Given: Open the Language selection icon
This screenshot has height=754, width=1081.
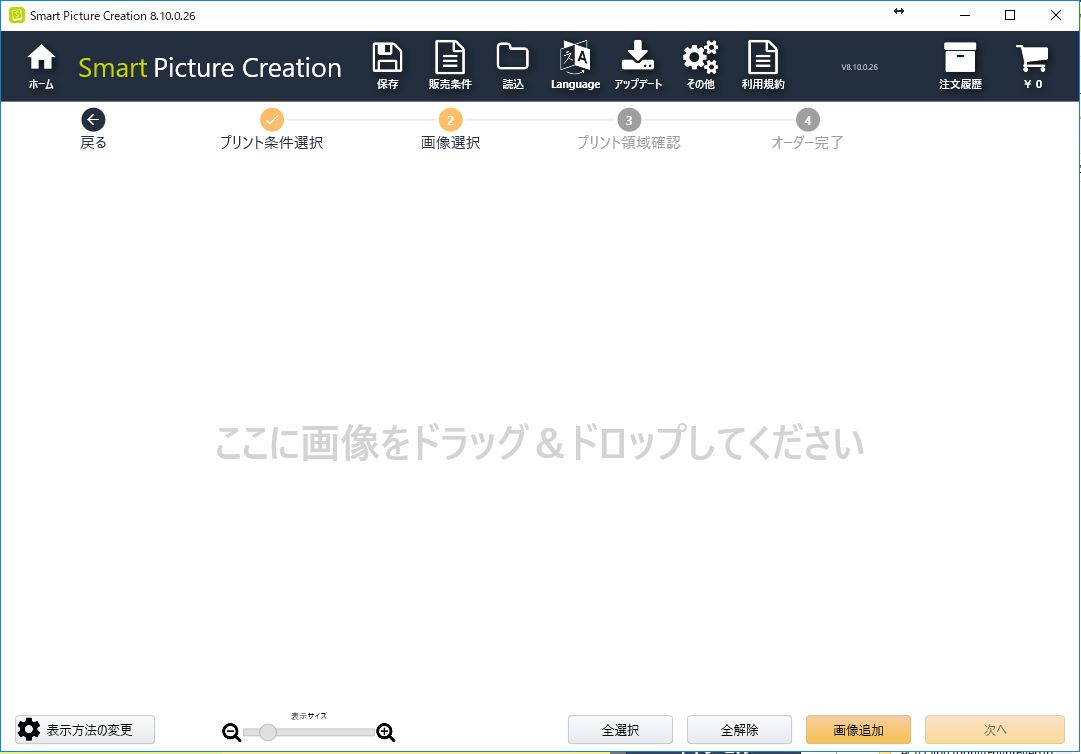Looking at the screenshot, I should tap(575, 59).
